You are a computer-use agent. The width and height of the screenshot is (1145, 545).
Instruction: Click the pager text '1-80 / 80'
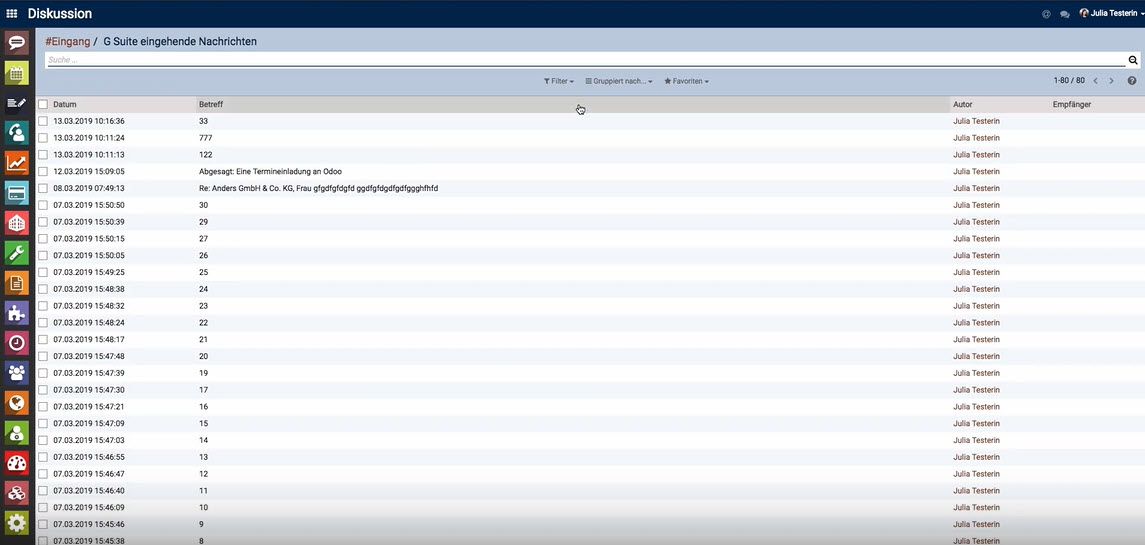[1069, 80]
